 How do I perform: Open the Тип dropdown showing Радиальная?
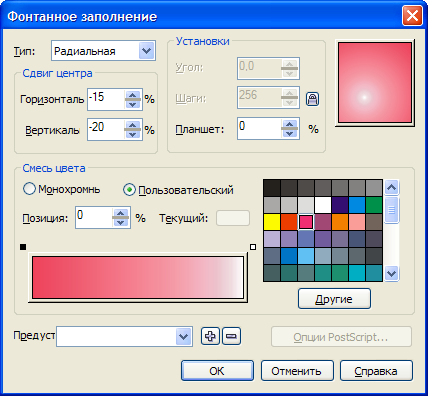[x=147, y=51]
